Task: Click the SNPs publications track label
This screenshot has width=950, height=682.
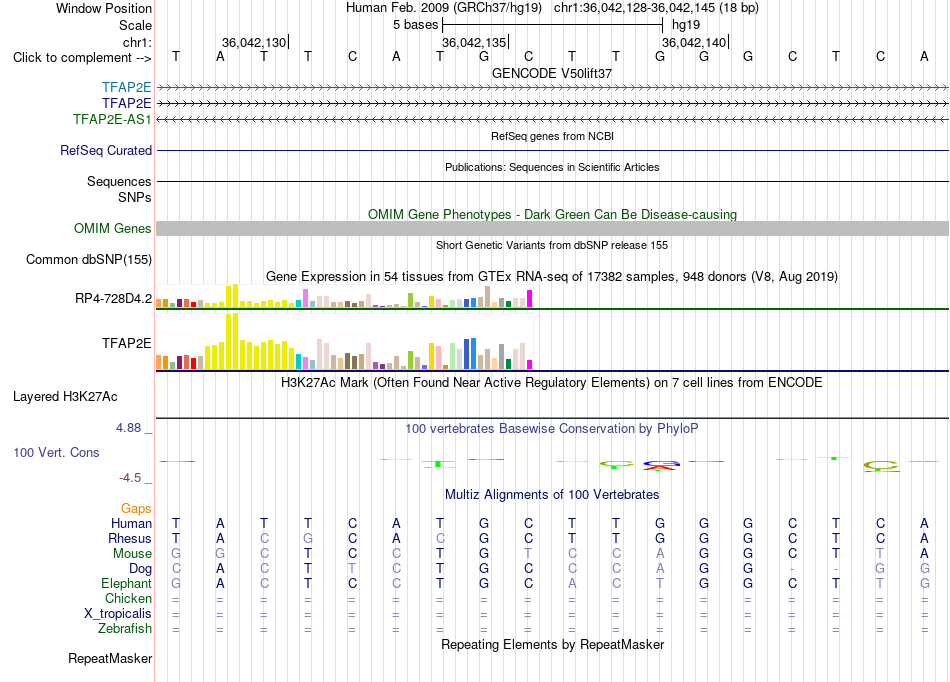Action: tap(135, 197)
